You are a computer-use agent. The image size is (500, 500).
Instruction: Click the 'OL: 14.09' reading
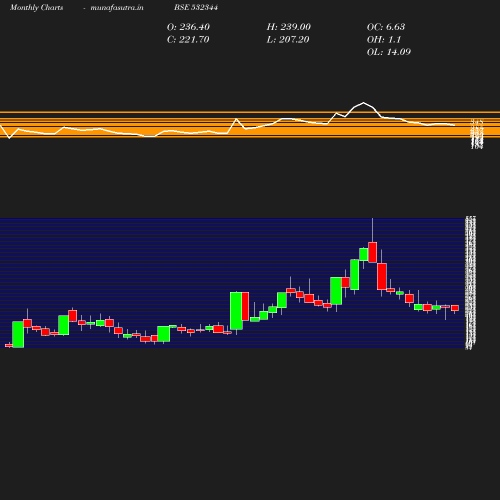tap(389, 52)
